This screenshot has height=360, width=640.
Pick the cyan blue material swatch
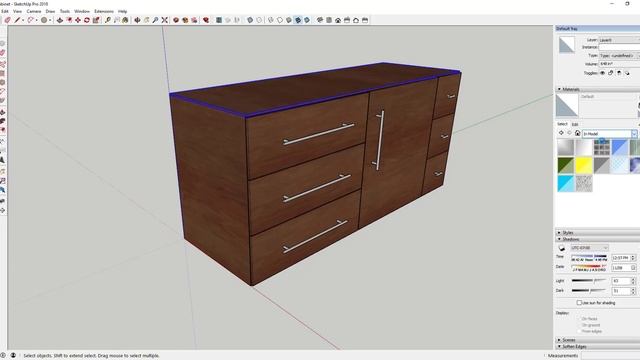566,184
